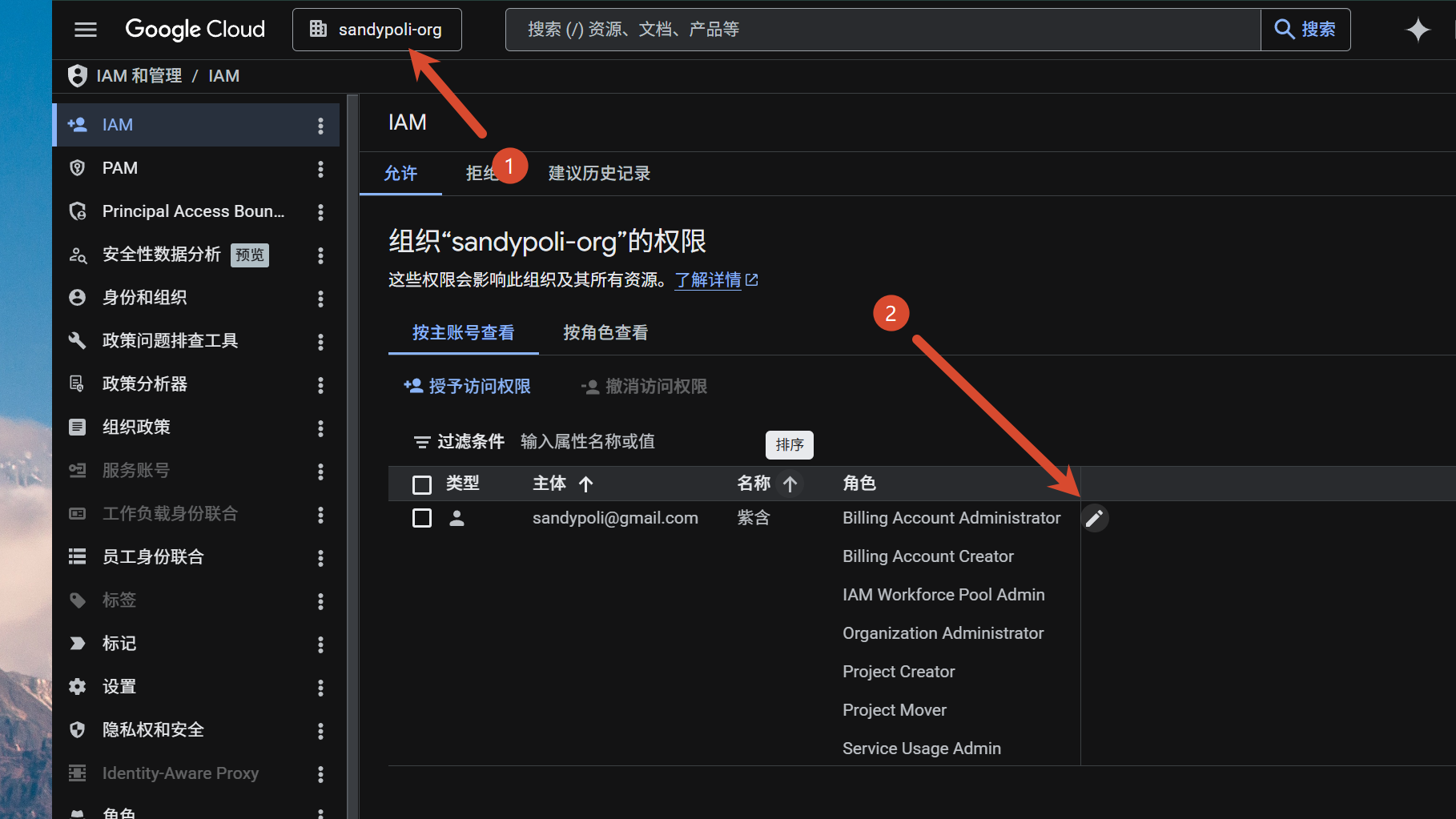Click Project Creator role text
The width and height of the screenshot is (1456, 819).
click(899, 672)
